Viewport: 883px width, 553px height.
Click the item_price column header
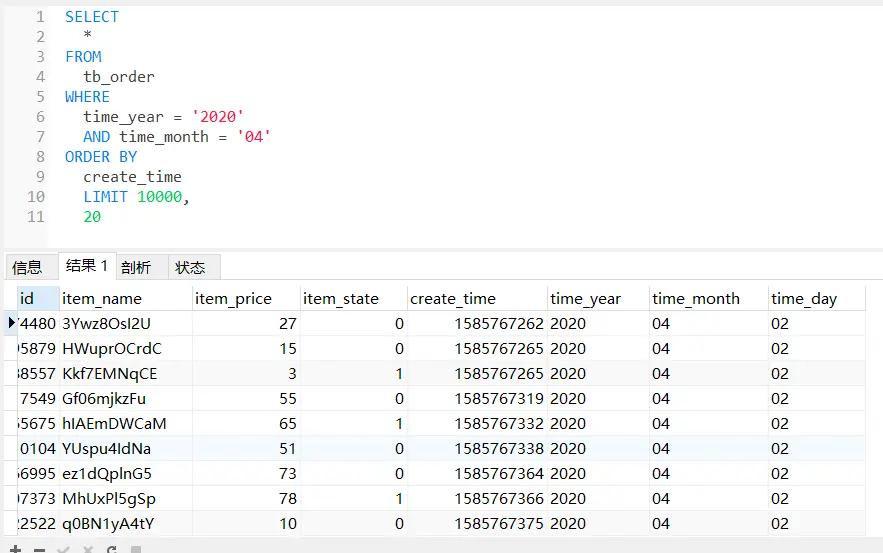click(x=246, y=298)
